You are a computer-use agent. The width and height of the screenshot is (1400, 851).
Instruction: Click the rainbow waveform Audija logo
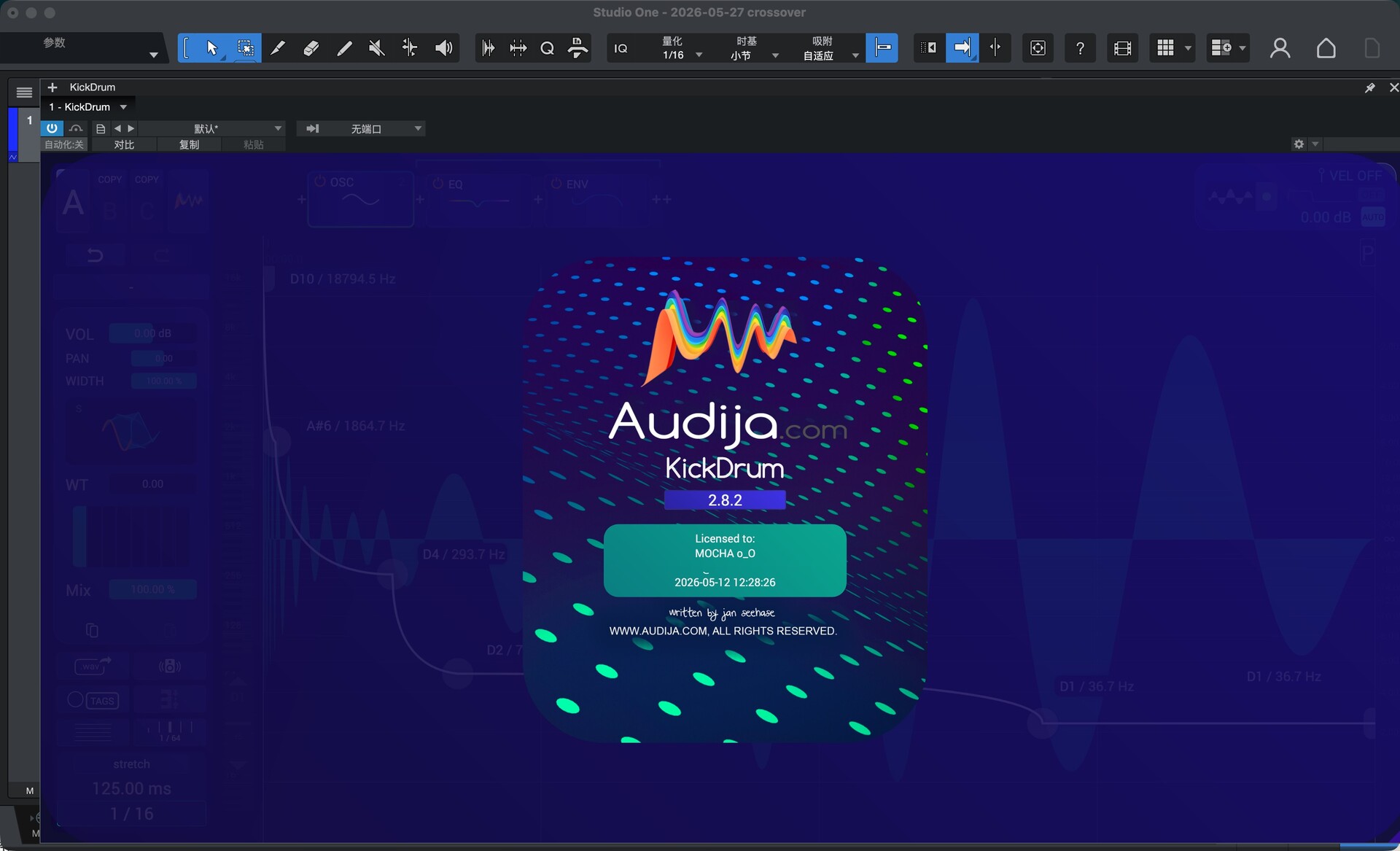coord(719,337)
